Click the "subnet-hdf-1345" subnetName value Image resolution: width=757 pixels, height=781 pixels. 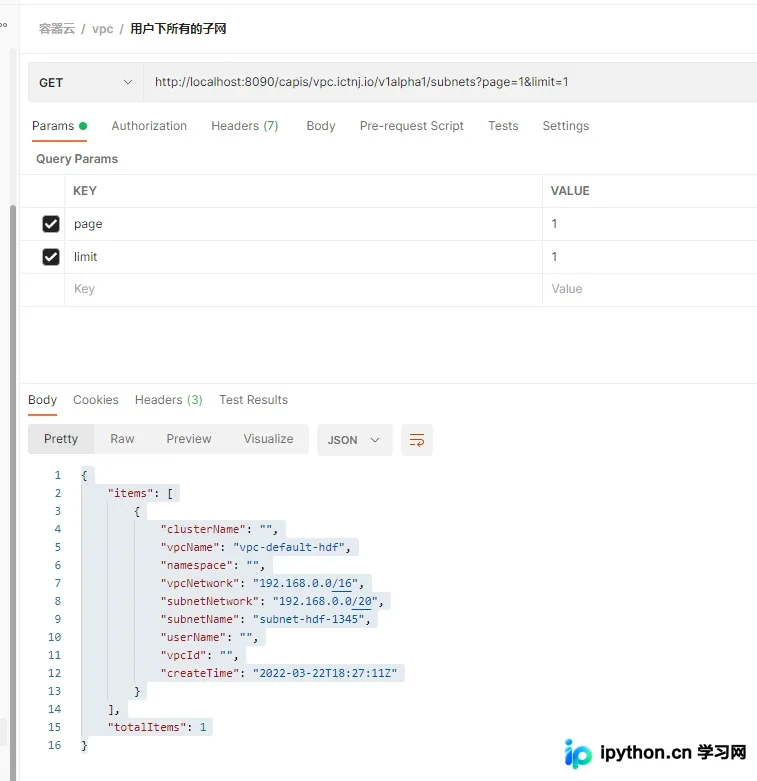[x=309, y=619]
